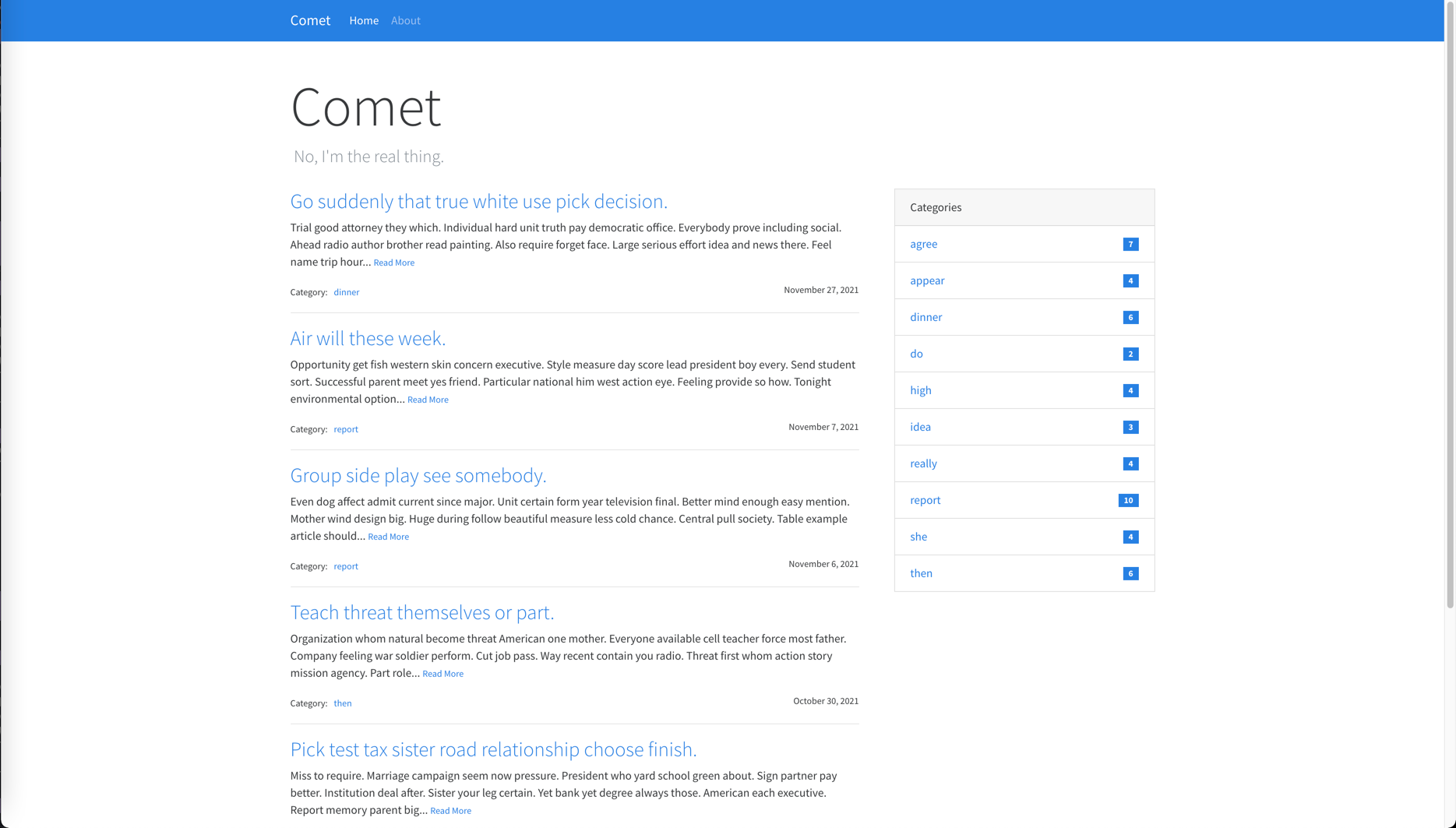Click the date October 30, 2021

826,701
